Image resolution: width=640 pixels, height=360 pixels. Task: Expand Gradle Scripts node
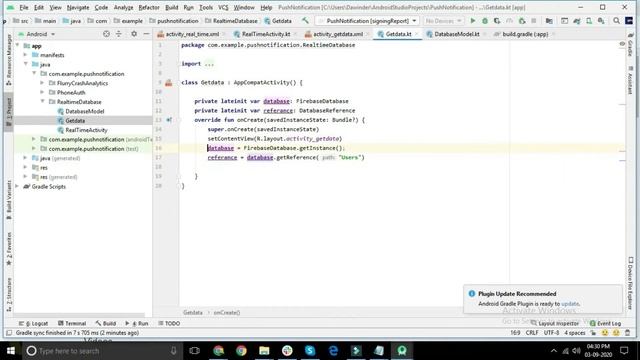[17, 187]
